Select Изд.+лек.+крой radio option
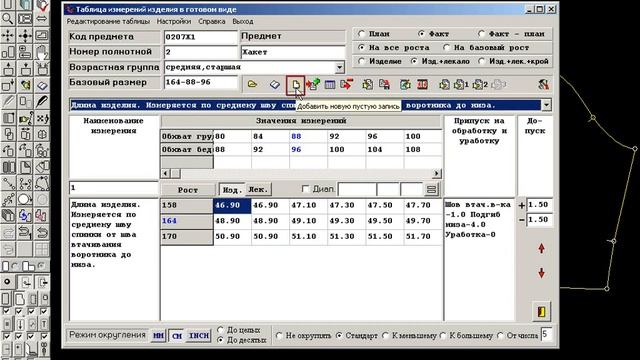The height and width of the screenshot is (360, 640). point(482,61)
